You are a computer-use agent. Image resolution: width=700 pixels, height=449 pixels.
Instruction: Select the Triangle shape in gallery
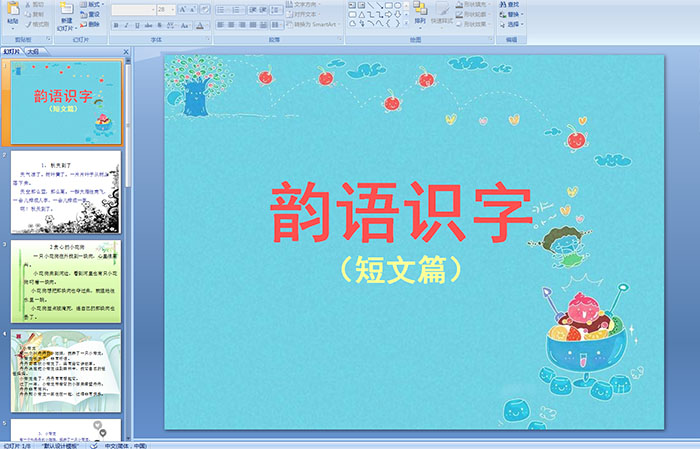pos(362,15)
